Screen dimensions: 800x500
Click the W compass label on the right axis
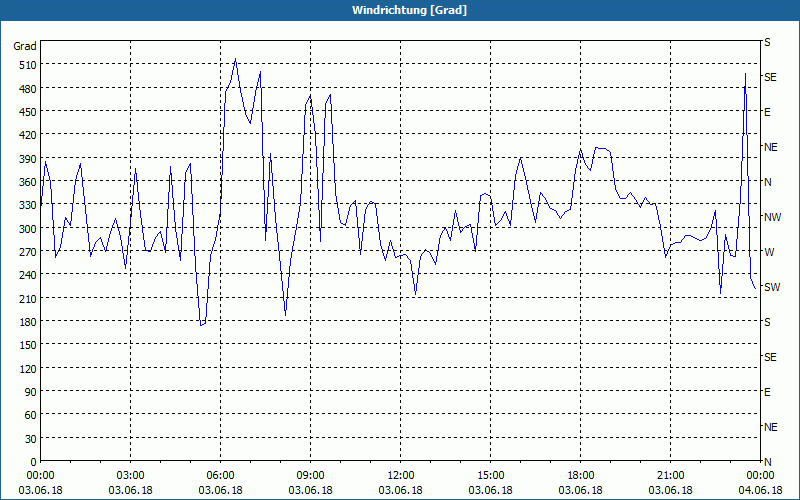[x=769, y=252]
